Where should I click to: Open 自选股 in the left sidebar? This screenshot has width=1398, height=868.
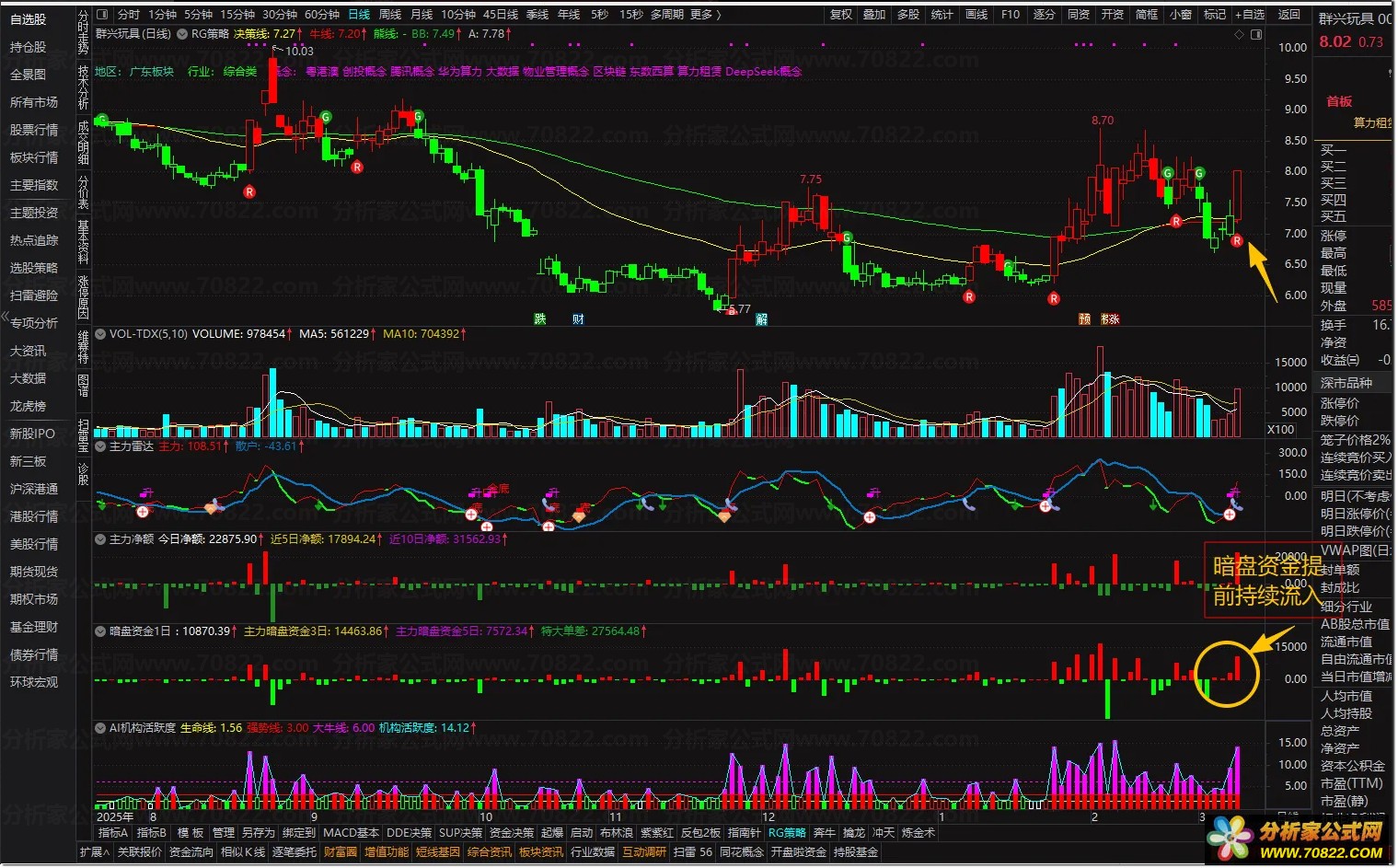click(x=28, y=18)
